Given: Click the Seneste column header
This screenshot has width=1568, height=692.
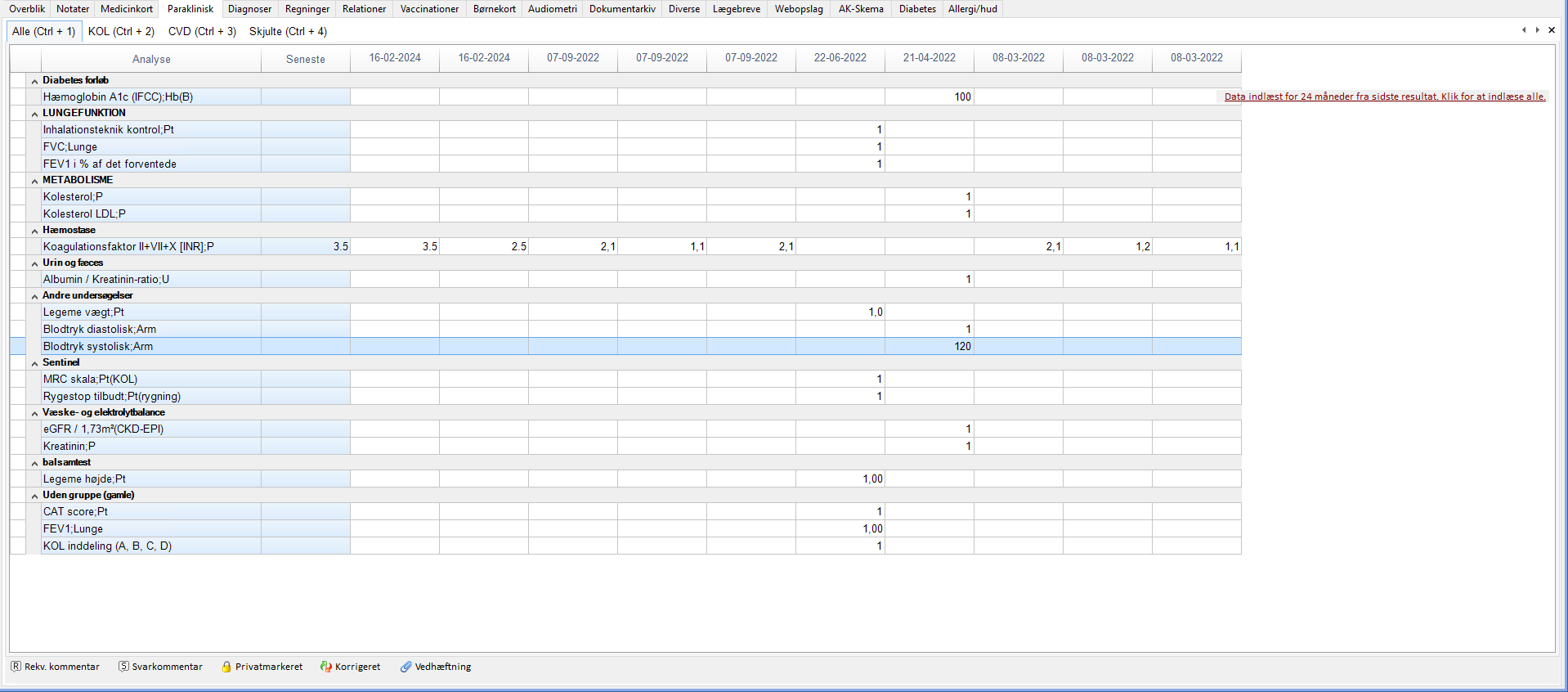Looking at the screenshot, I should click(306, 59).
